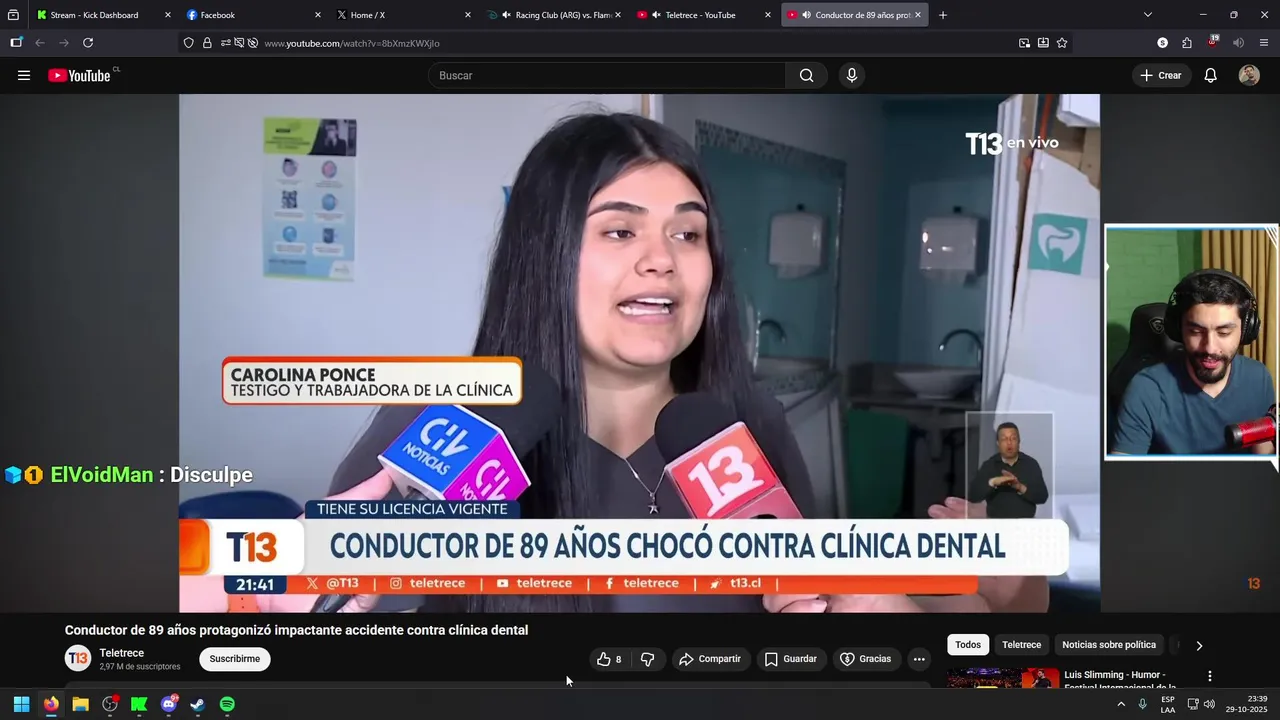Image resolution: width=1280 pixels, height=720 pixels.
Task: Dislike the video with thumbs down
Action: pyautogui.click(x=647, y=659)
